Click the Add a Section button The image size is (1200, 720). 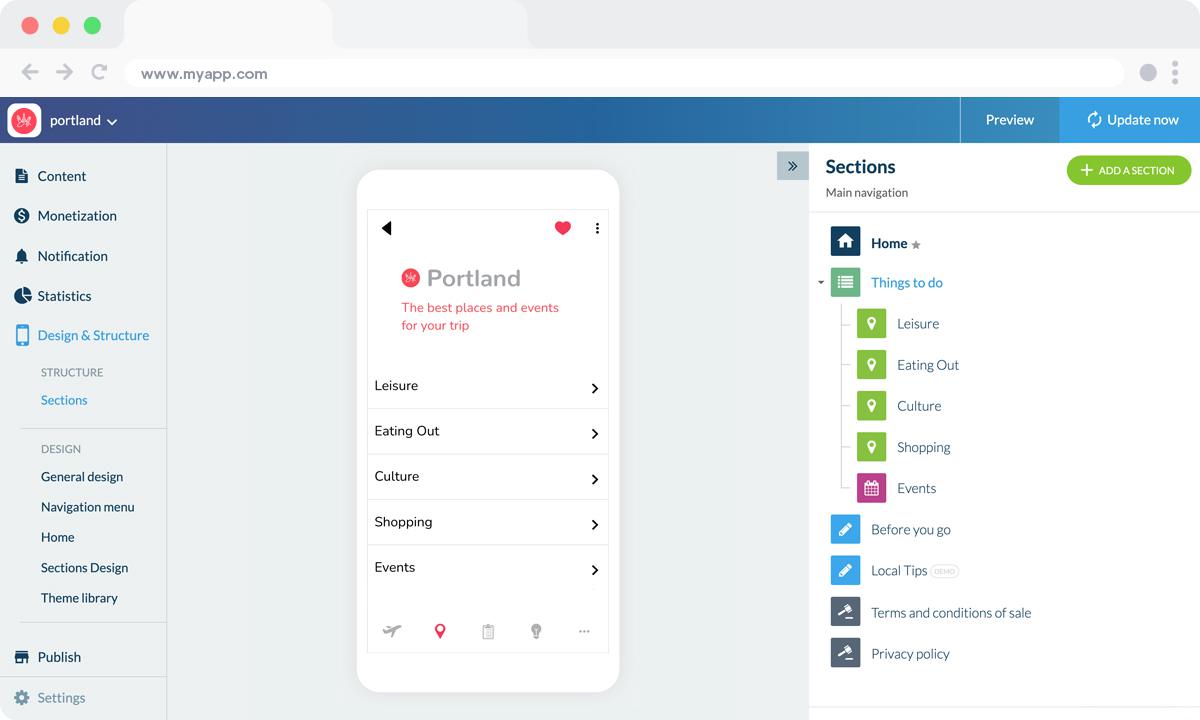coord(1128,170)
